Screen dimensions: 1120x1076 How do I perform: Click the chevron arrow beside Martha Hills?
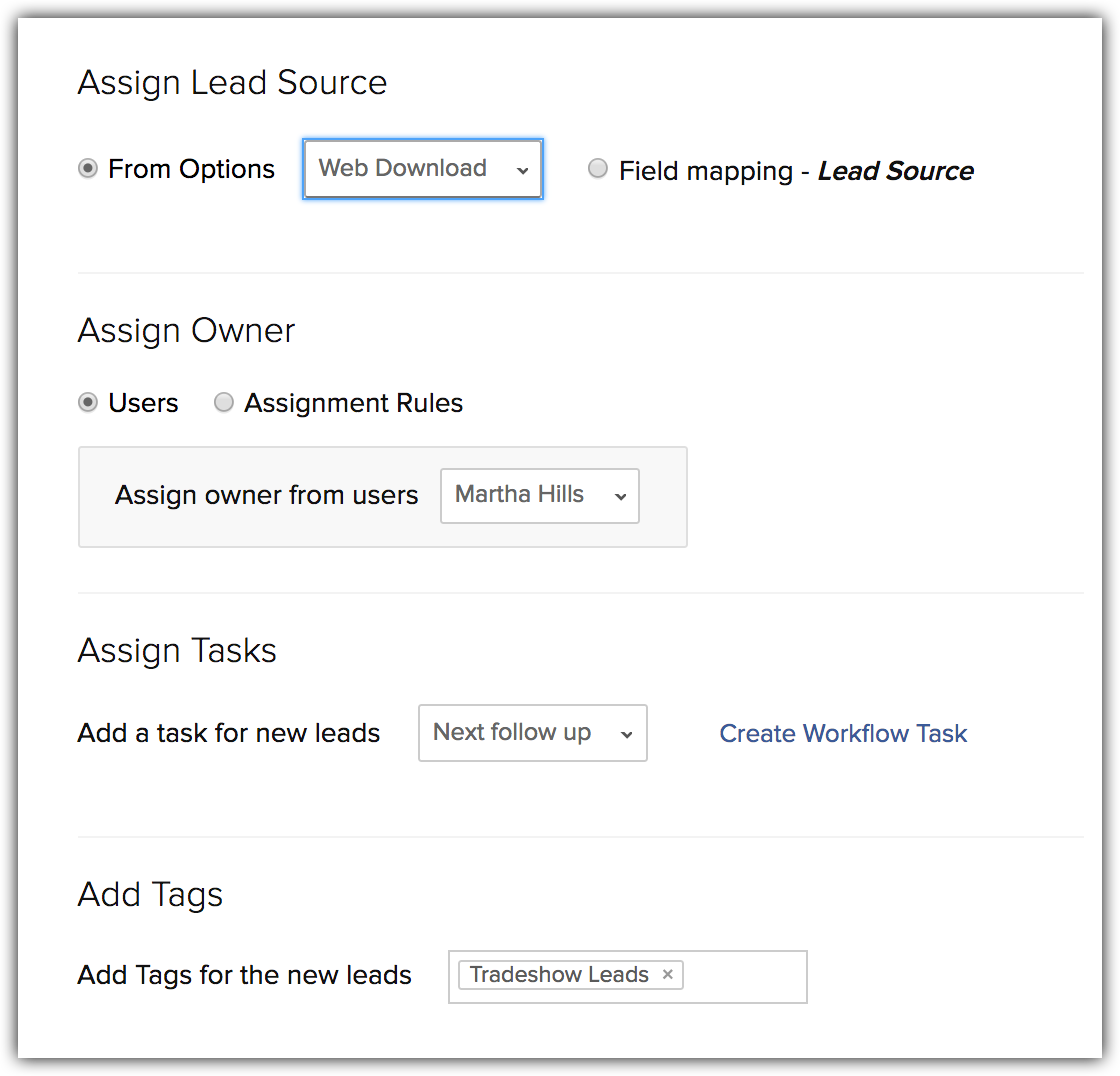coord(620,497)
